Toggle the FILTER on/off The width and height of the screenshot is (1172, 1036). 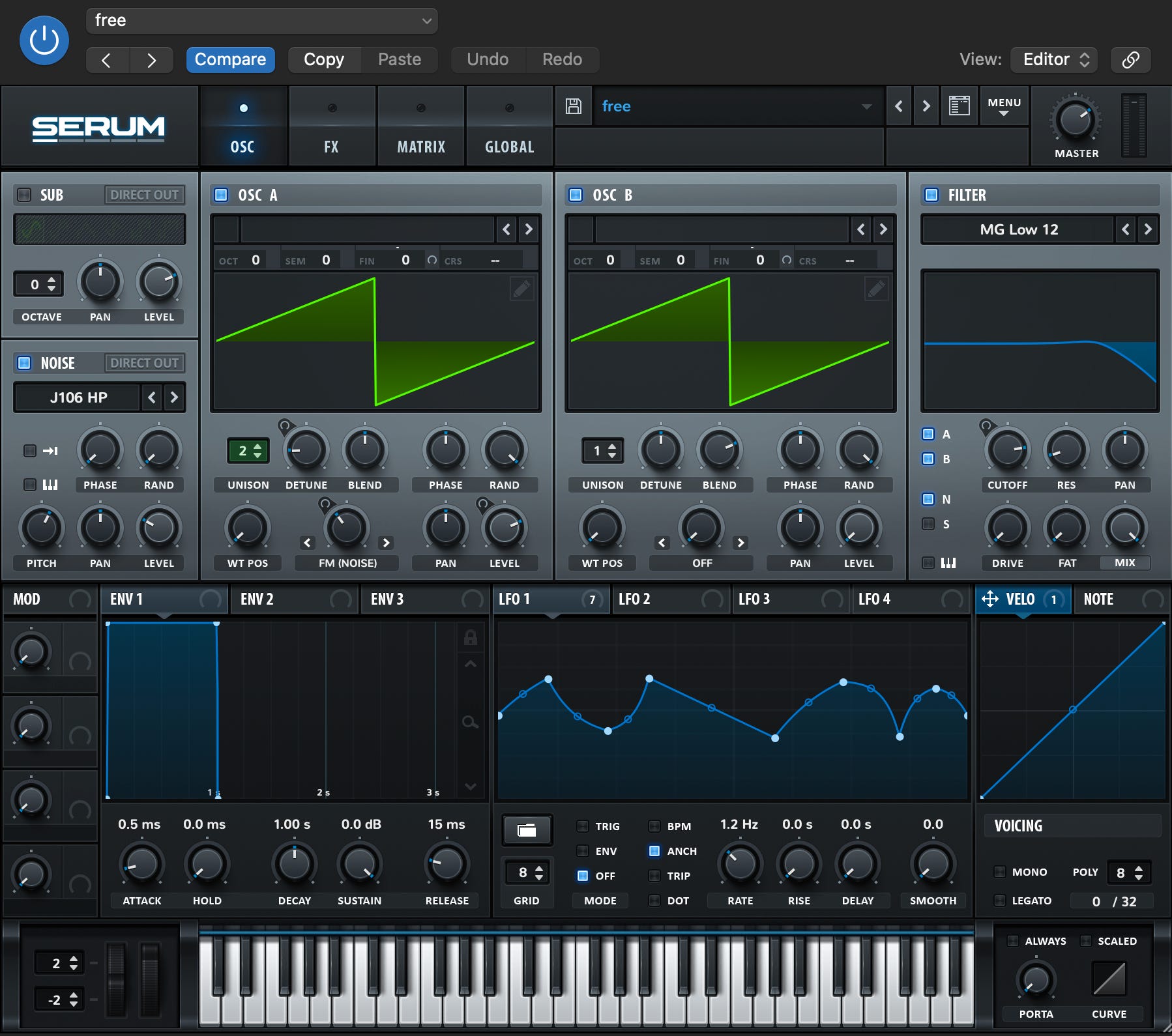tap(931, 195)
